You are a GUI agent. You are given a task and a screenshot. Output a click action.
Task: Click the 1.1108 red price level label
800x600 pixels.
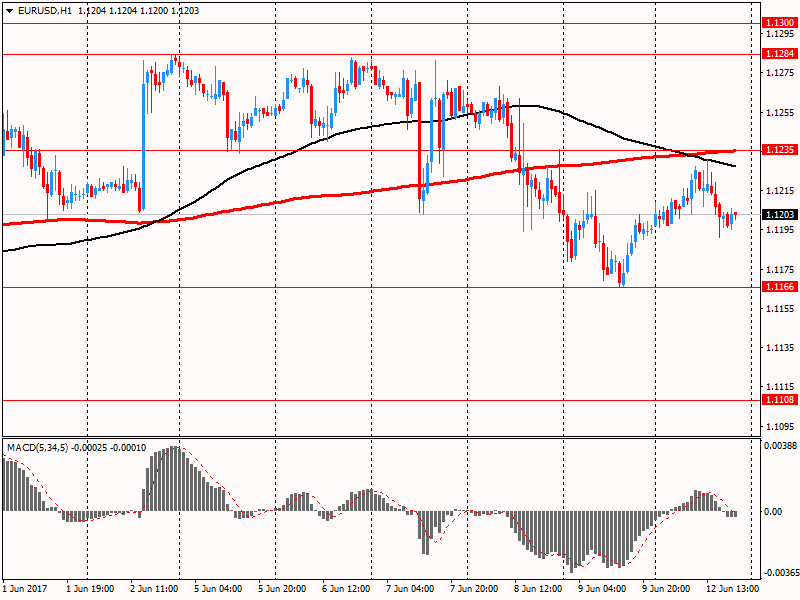point(779,399)
